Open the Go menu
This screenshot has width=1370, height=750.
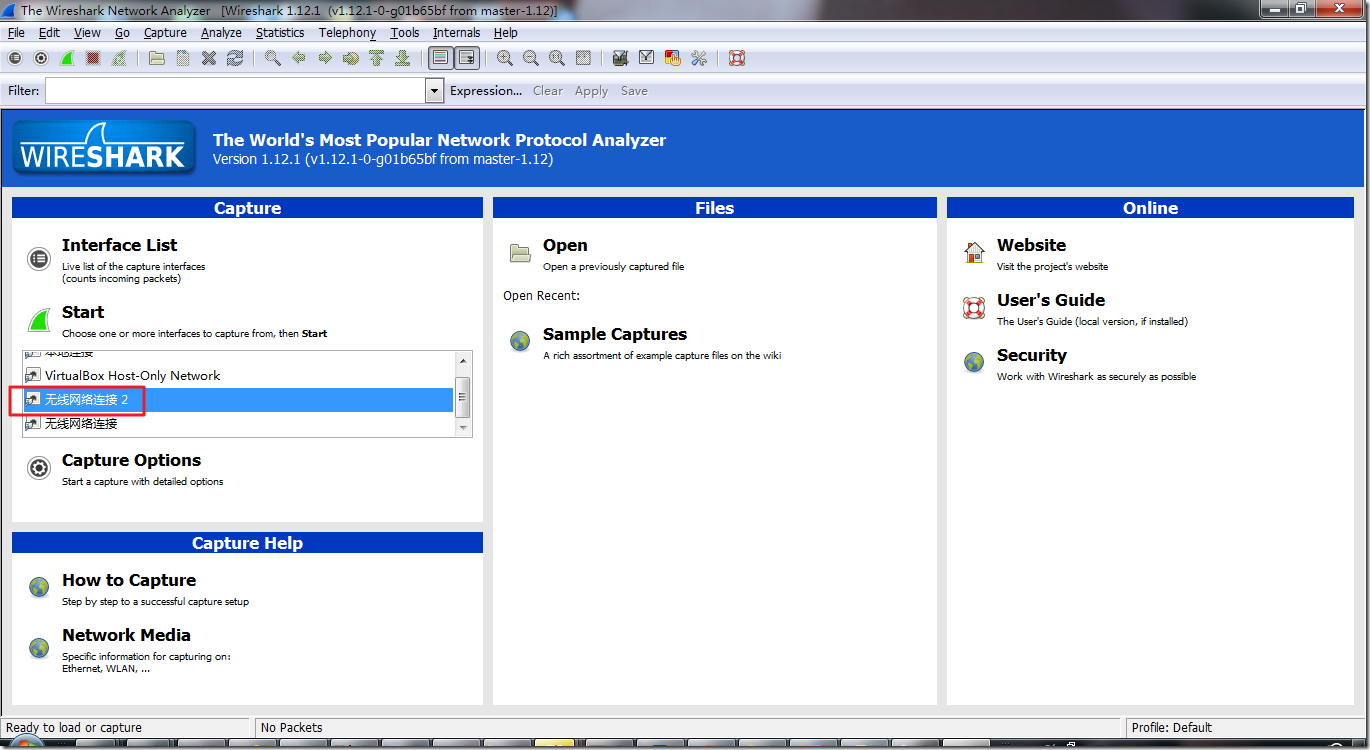123,33
